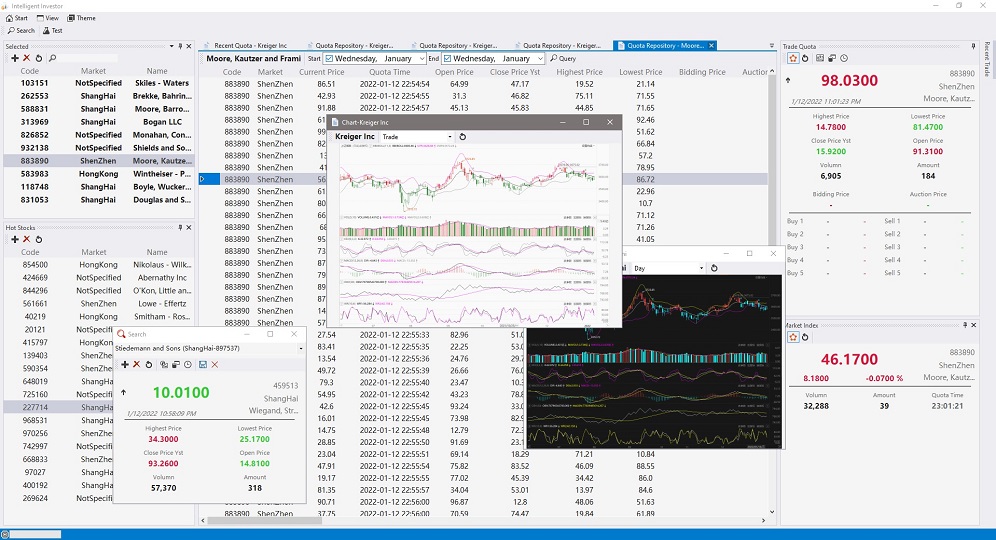Add a stock in the Hot Stocks panel

pos(15,240)
